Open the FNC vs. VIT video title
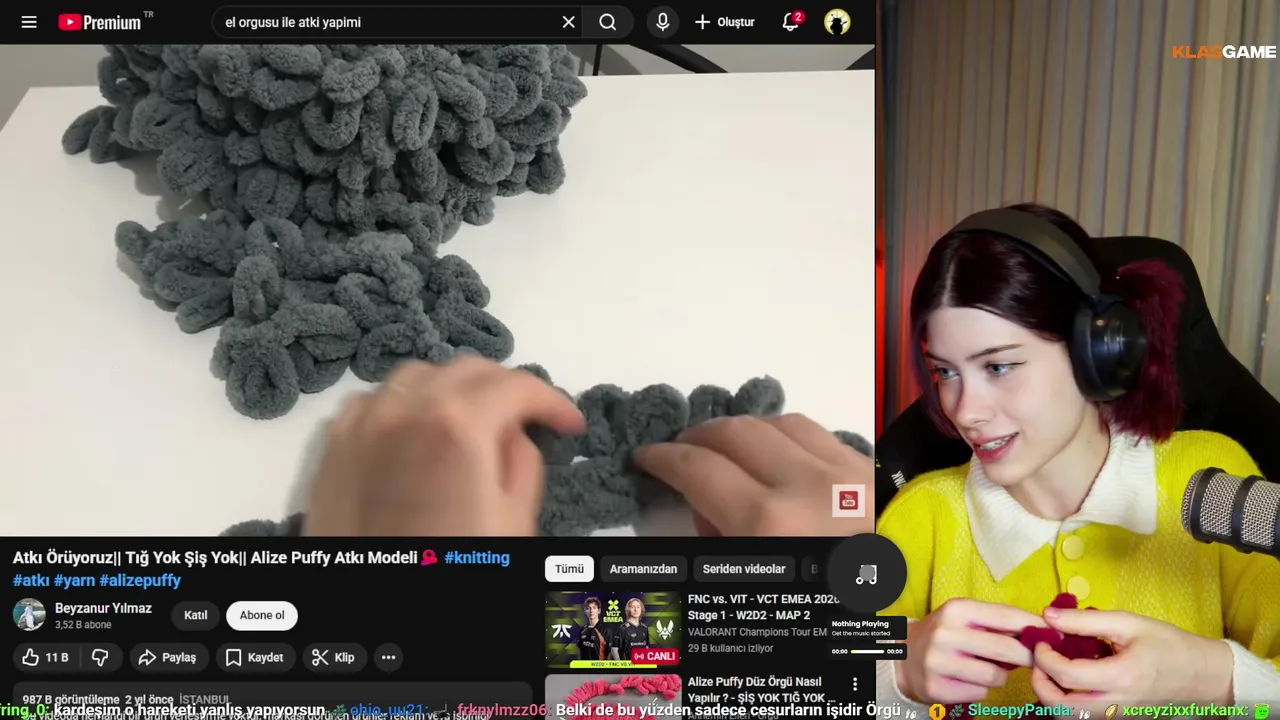The image size is (1280, 720). point(763,607)
